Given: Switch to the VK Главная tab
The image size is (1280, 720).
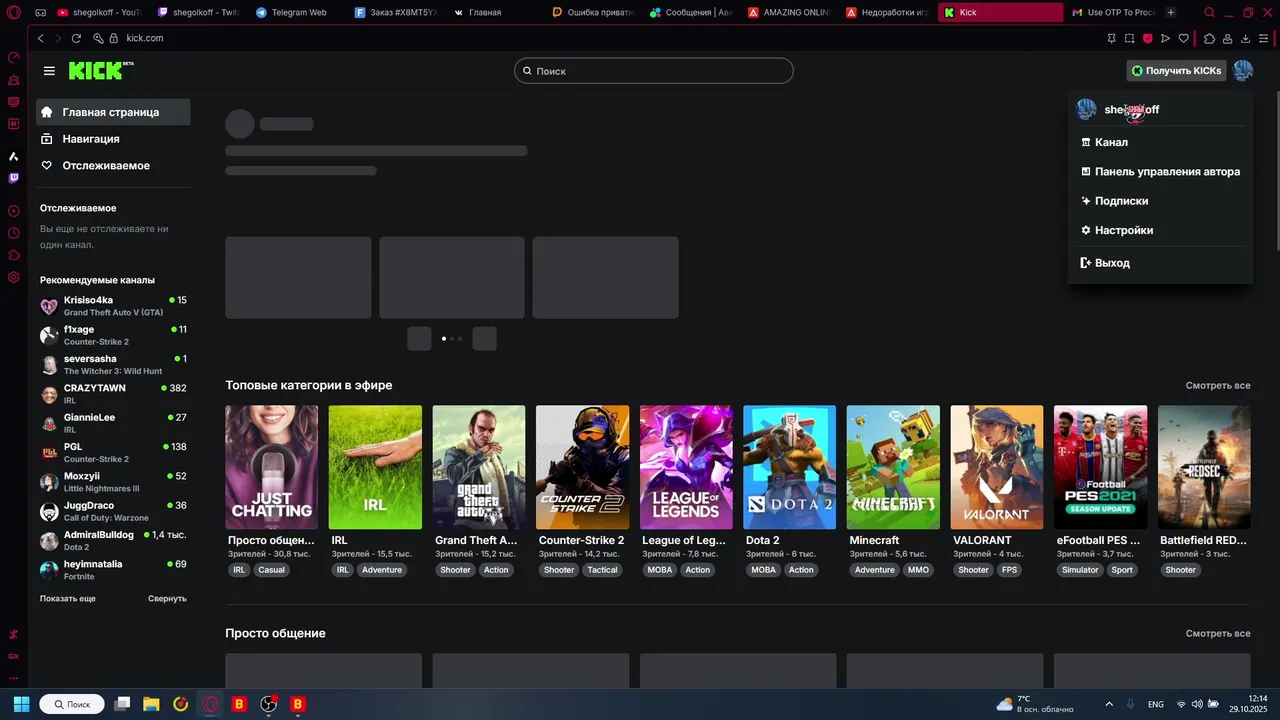Looking at the screenshot, I should coord(494,13).
